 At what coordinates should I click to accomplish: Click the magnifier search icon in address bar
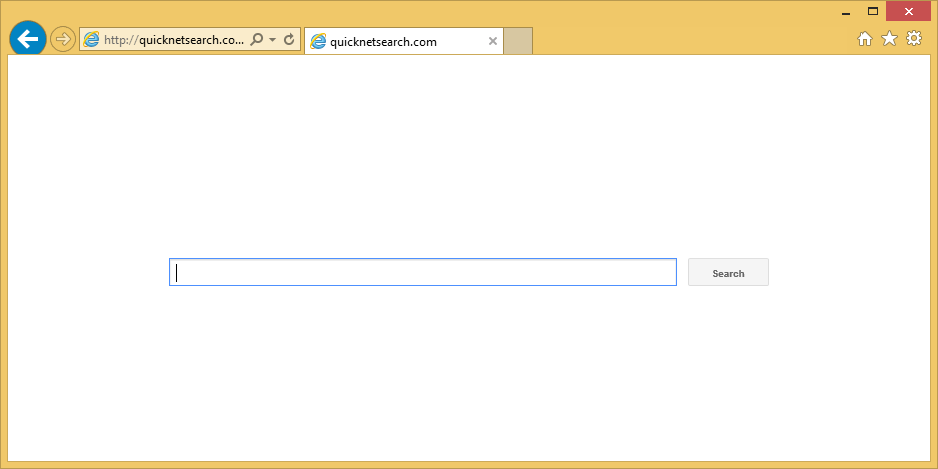257,40
